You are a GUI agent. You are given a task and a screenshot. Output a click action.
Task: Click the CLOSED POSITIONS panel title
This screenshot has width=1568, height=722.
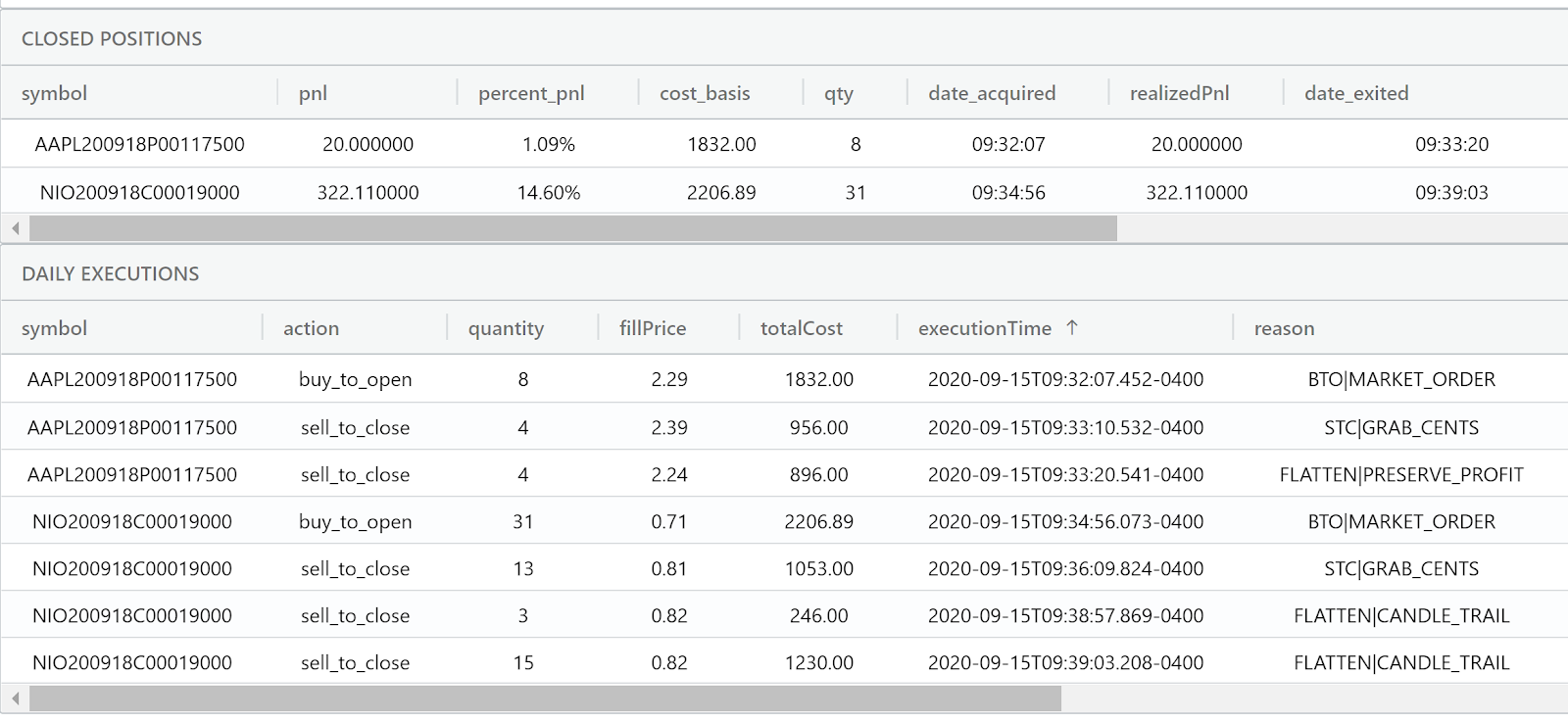point(112,39)
